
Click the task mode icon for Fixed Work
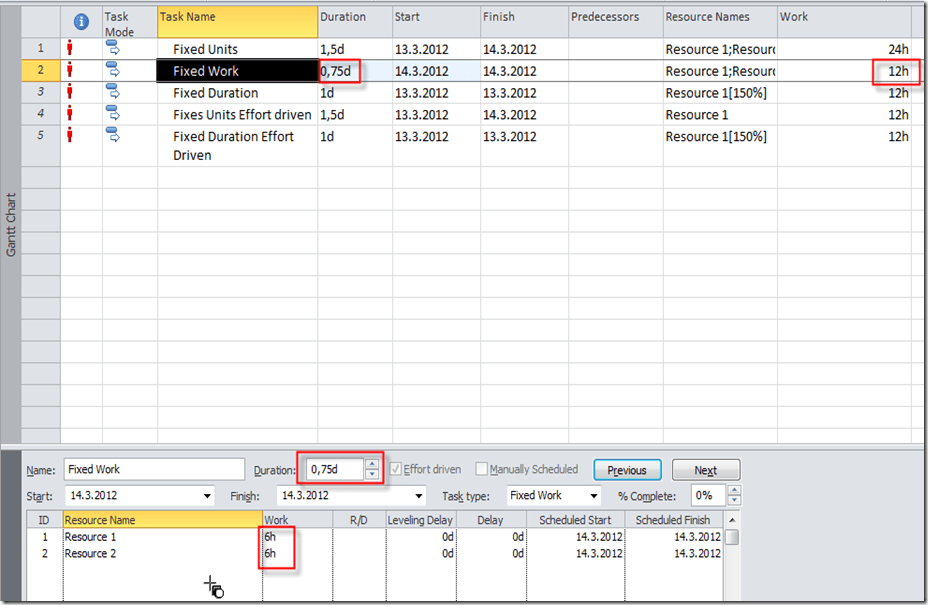click(113, 70)
